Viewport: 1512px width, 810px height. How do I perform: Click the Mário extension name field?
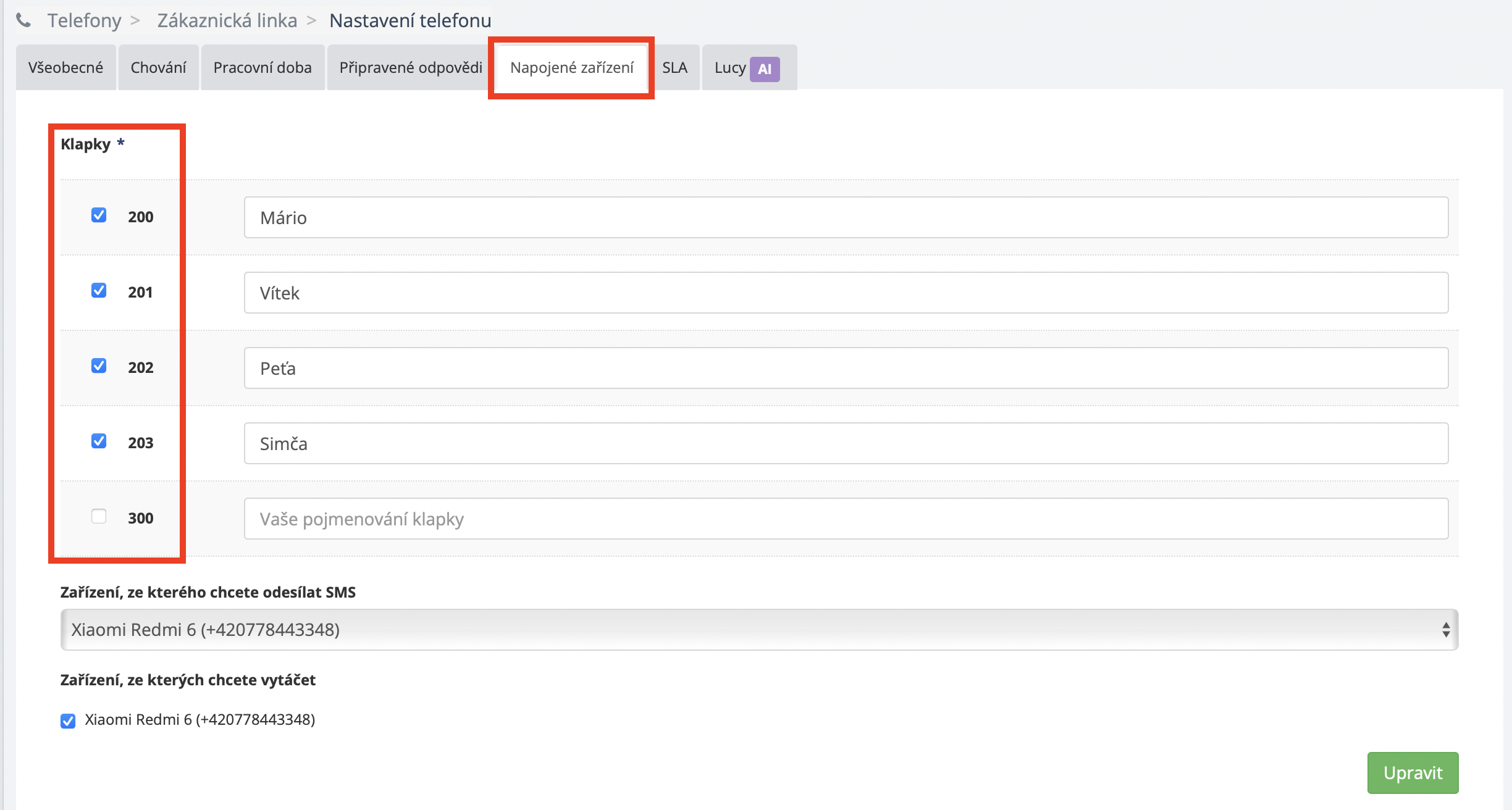(x=846, y=217)
